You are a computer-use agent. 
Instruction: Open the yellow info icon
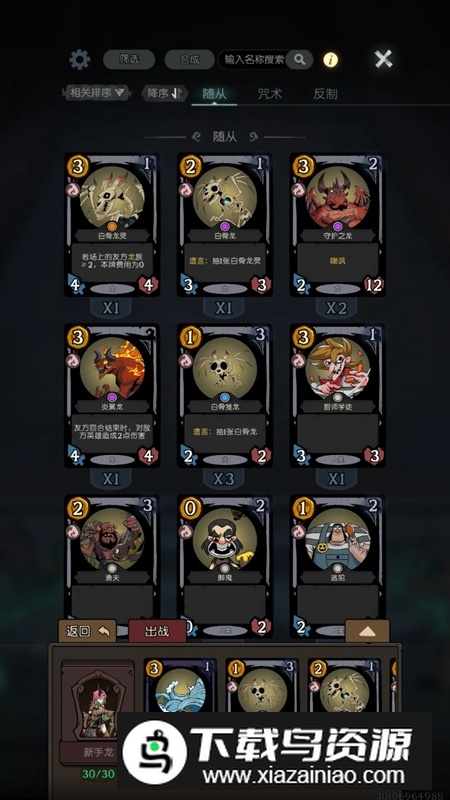coord(331,60)
